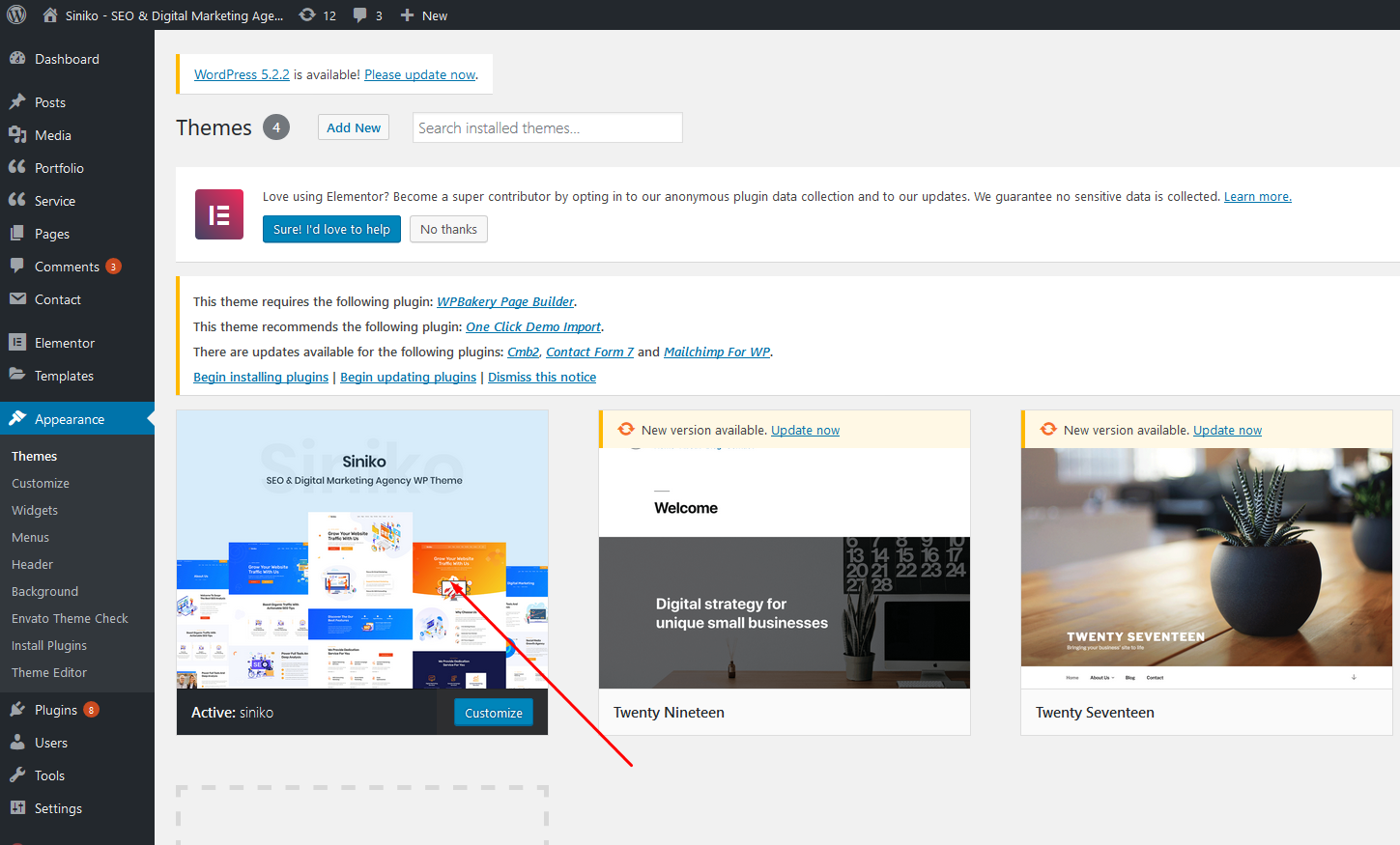Open the WordPress 5.2.2 link
This screenshot has height=845, width=1400.
tap(242, 74)
